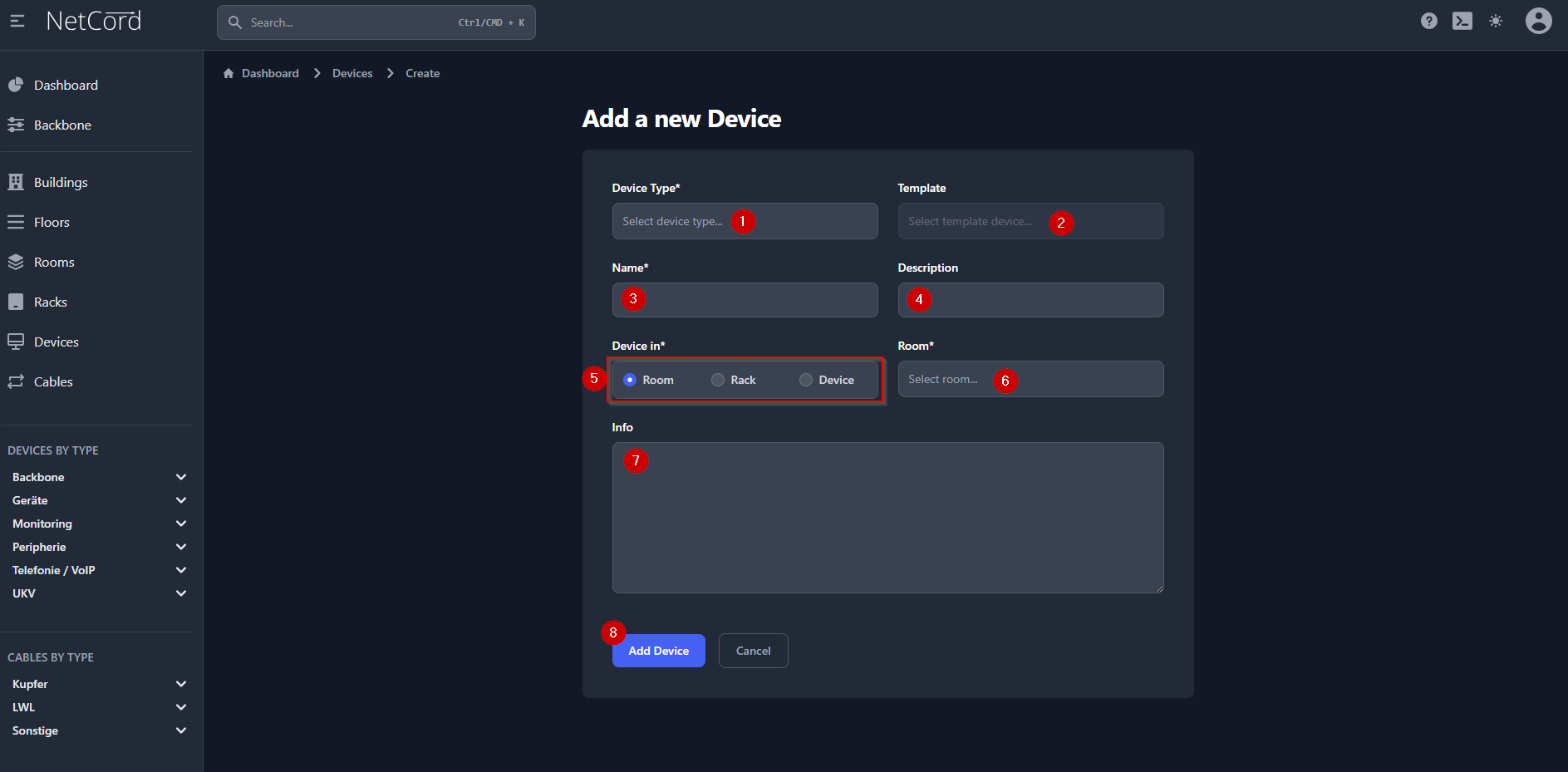Image resolution: width=1568 pixels, height=772 pixels.
Task: Click the Cables icon in sidebar
Action: [16, 381]
